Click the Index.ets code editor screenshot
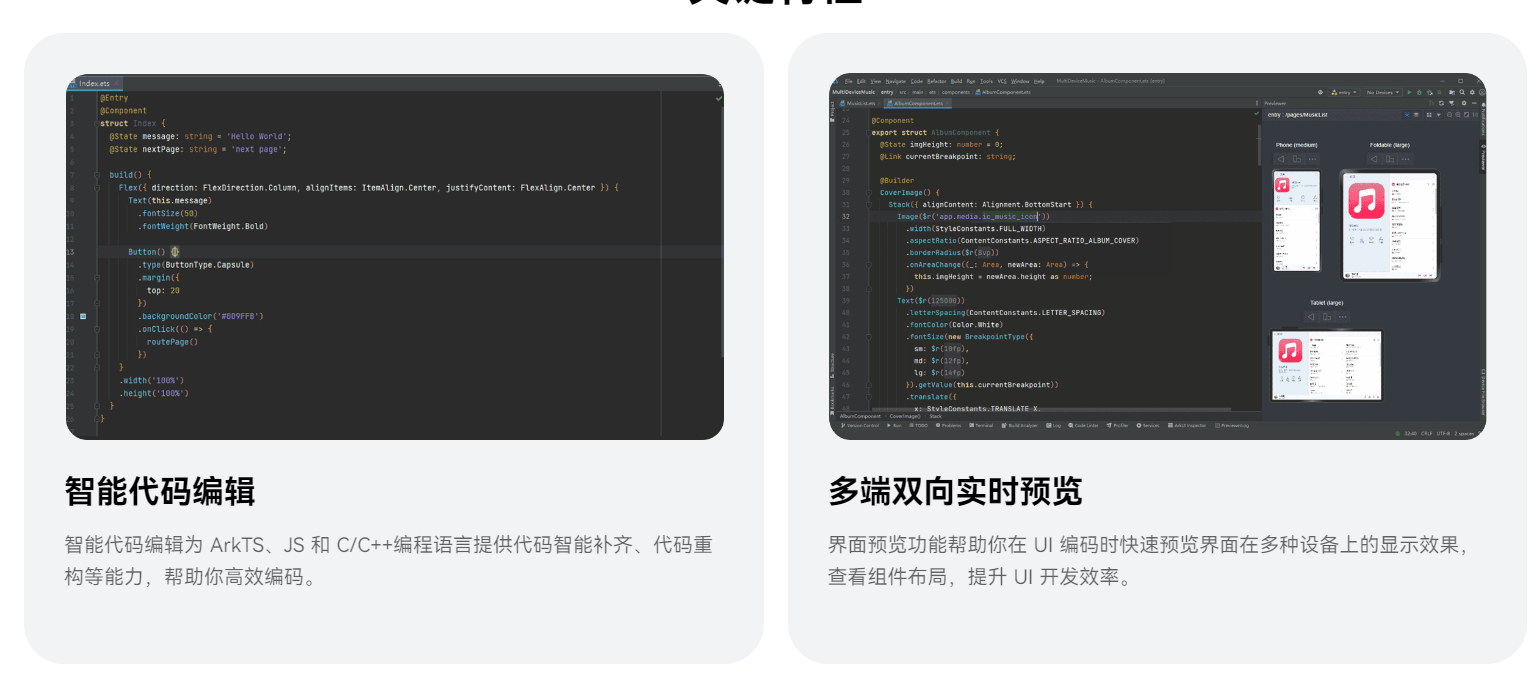This screenshot has height=679, width=1539. point(394,256)
